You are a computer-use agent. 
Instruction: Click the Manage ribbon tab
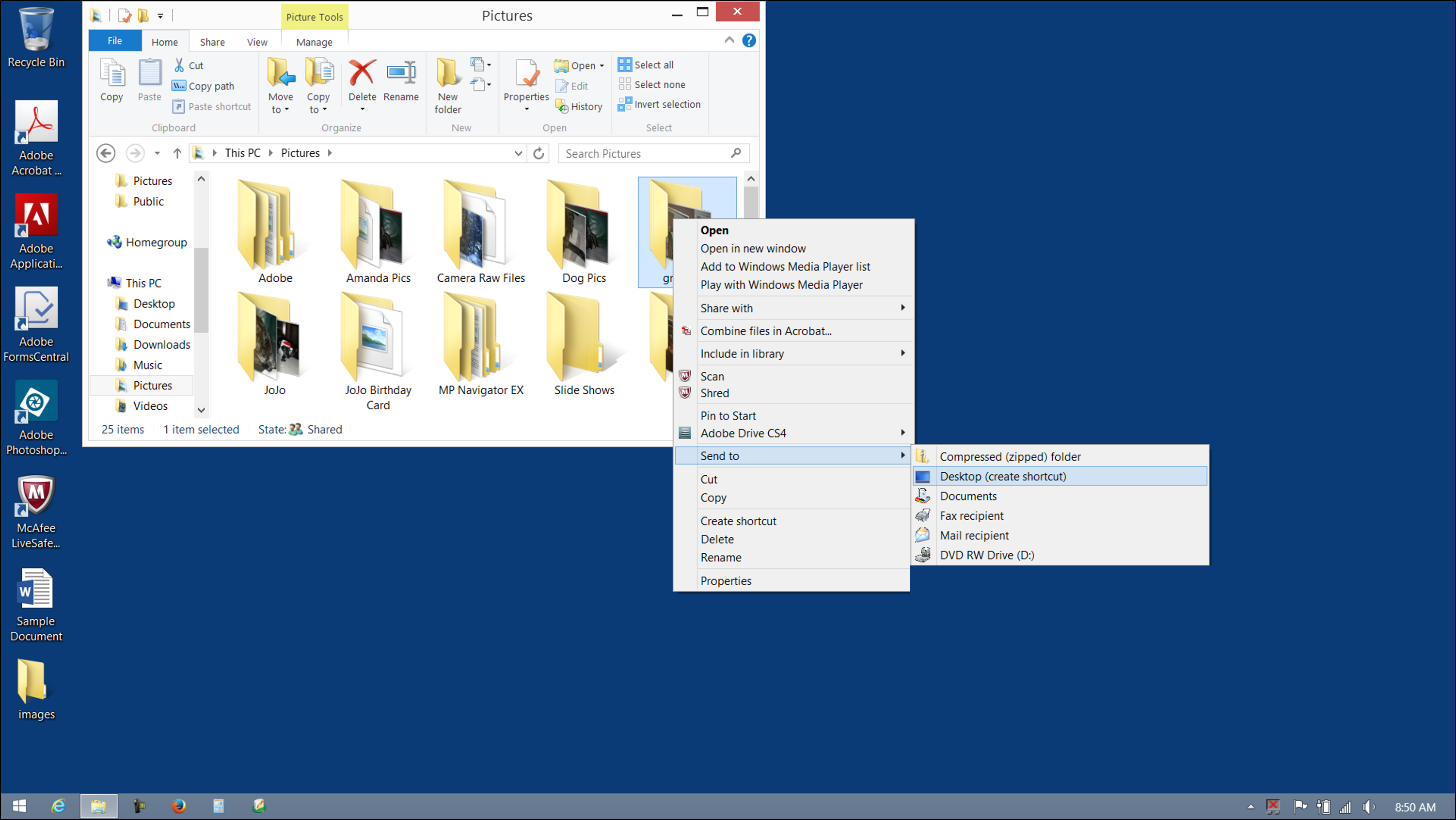tap(314, 41)
